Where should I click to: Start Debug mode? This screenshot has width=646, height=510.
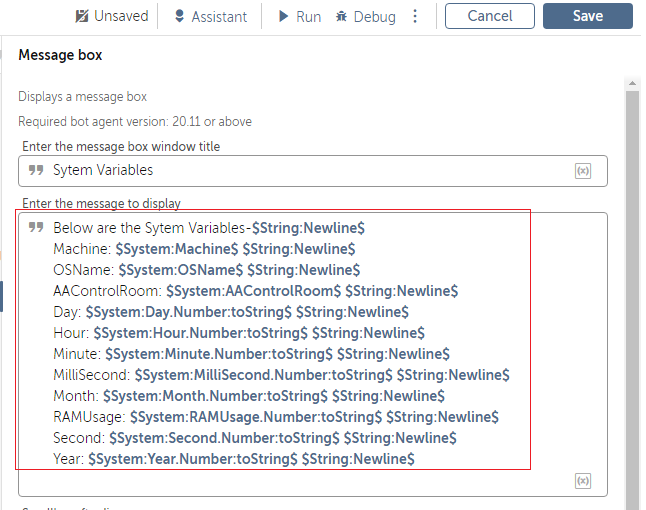pos(365,16)
